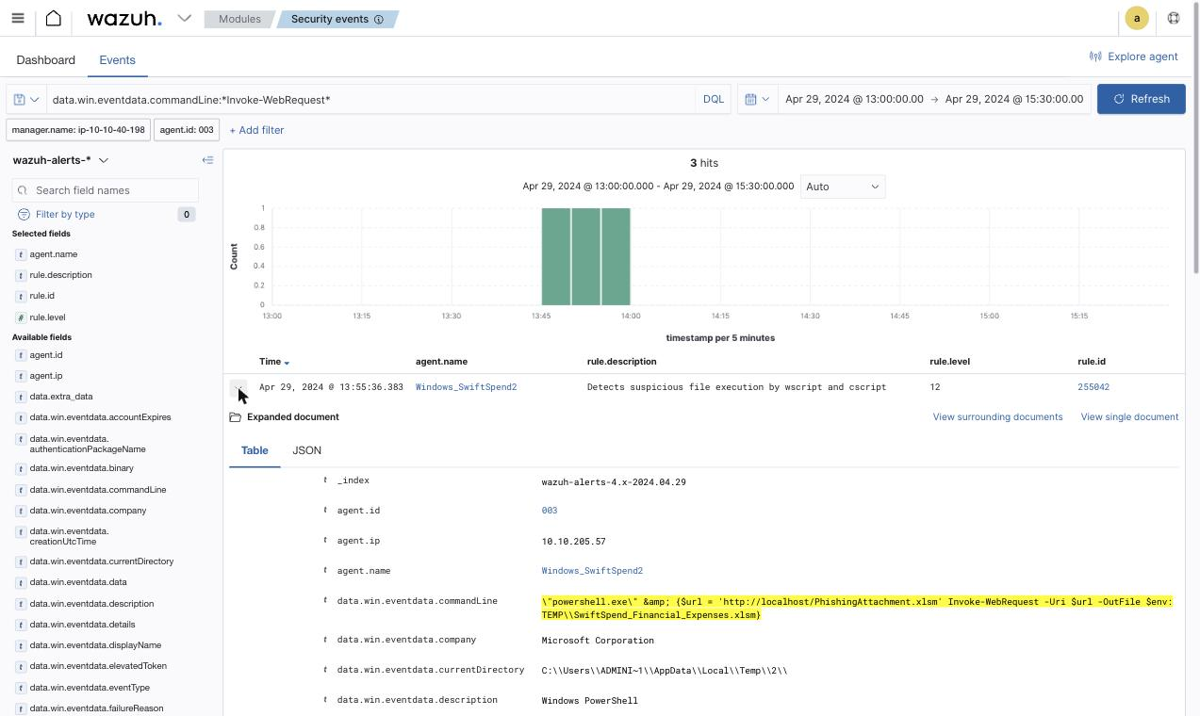Expand the wazuh logo dropdown chevron
The height and width of the screenshot is (716, 1200).
point(184,18)
